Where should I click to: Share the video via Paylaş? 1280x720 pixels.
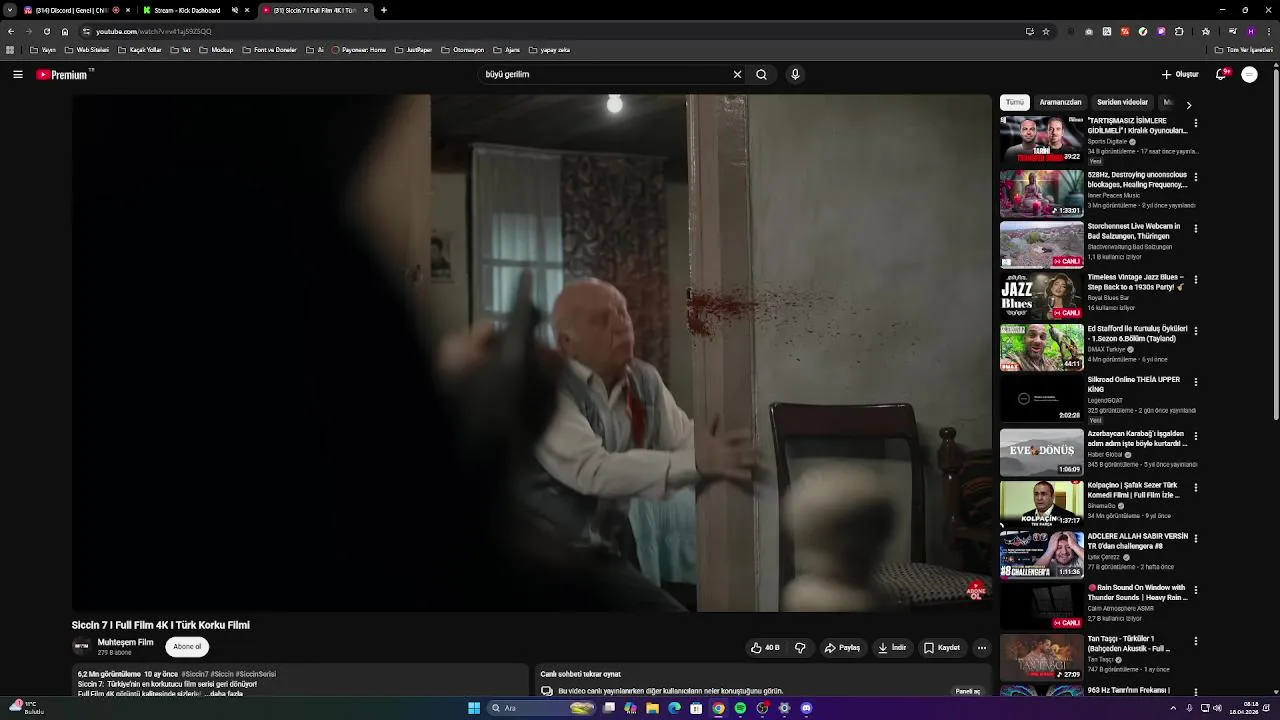point(842,648)
